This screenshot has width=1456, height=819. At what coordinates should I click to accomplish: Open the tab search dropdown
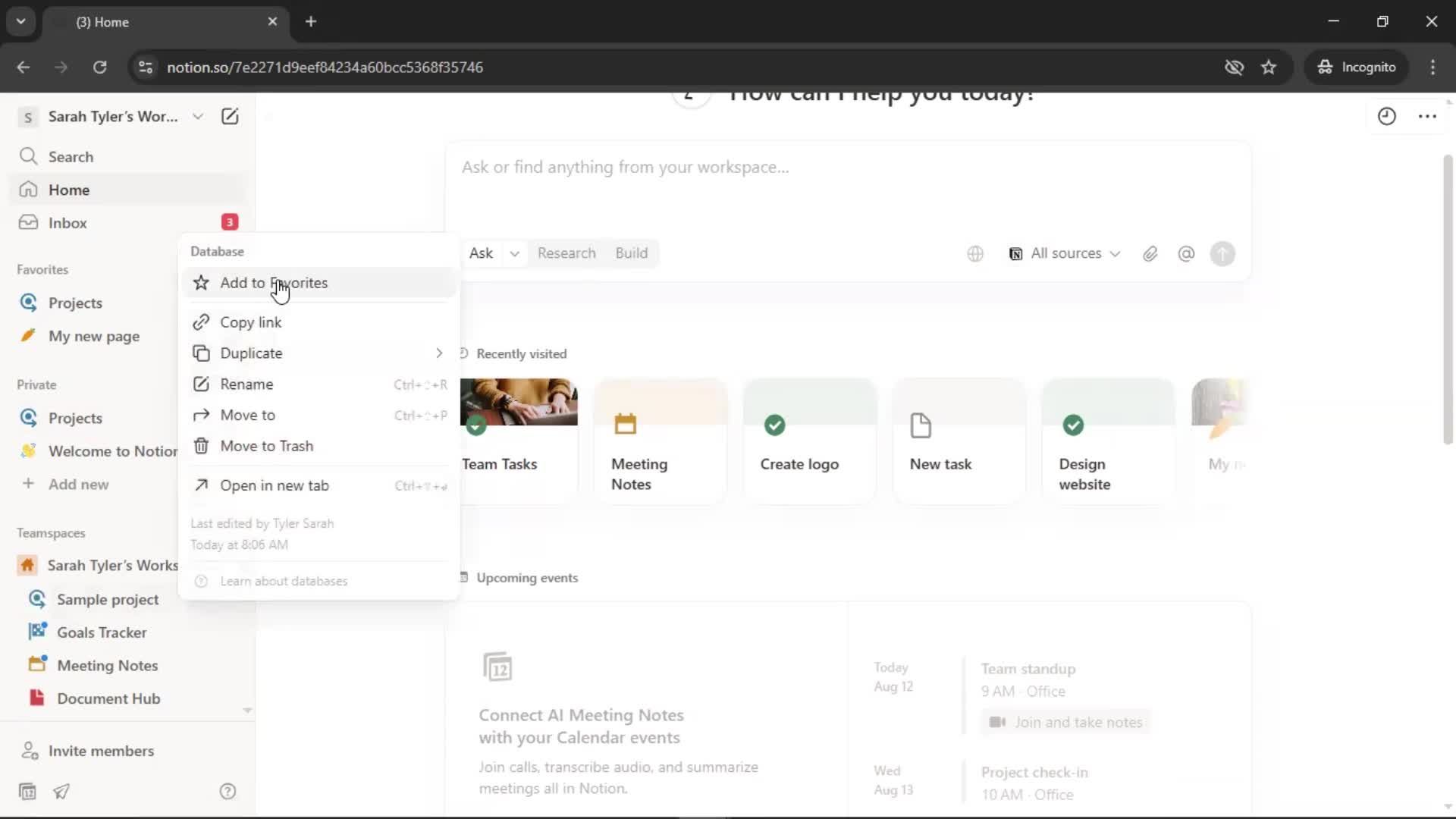coord(20,21)
